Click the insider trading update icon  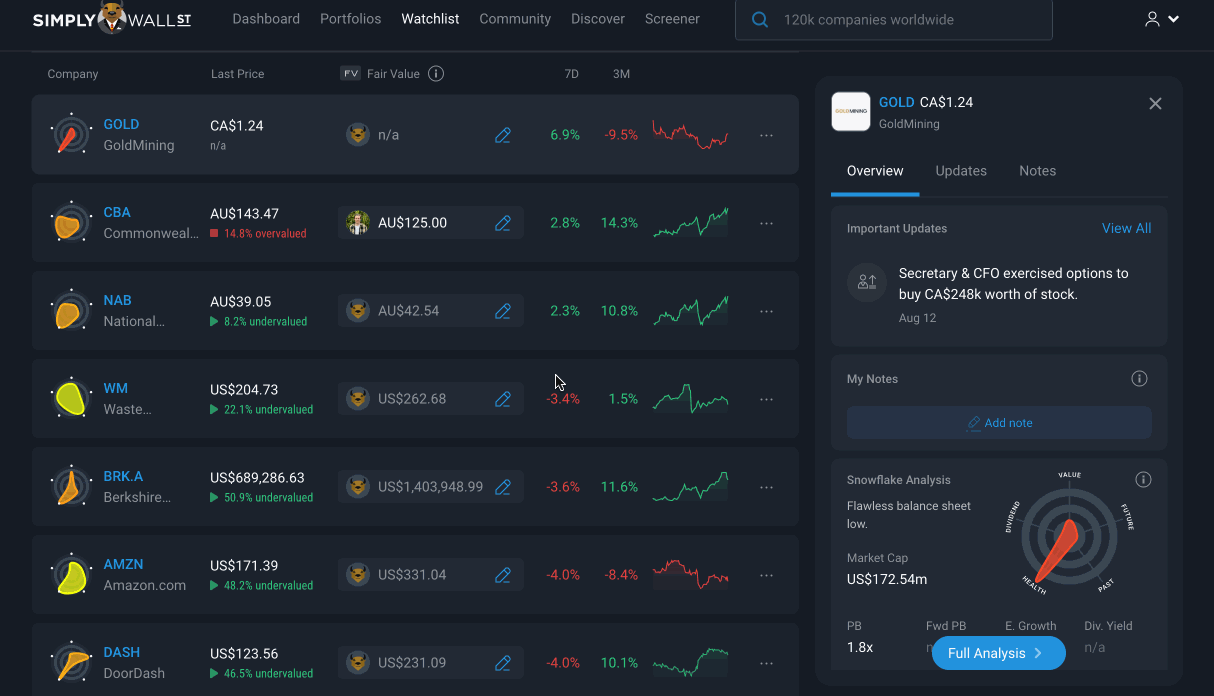867,283
